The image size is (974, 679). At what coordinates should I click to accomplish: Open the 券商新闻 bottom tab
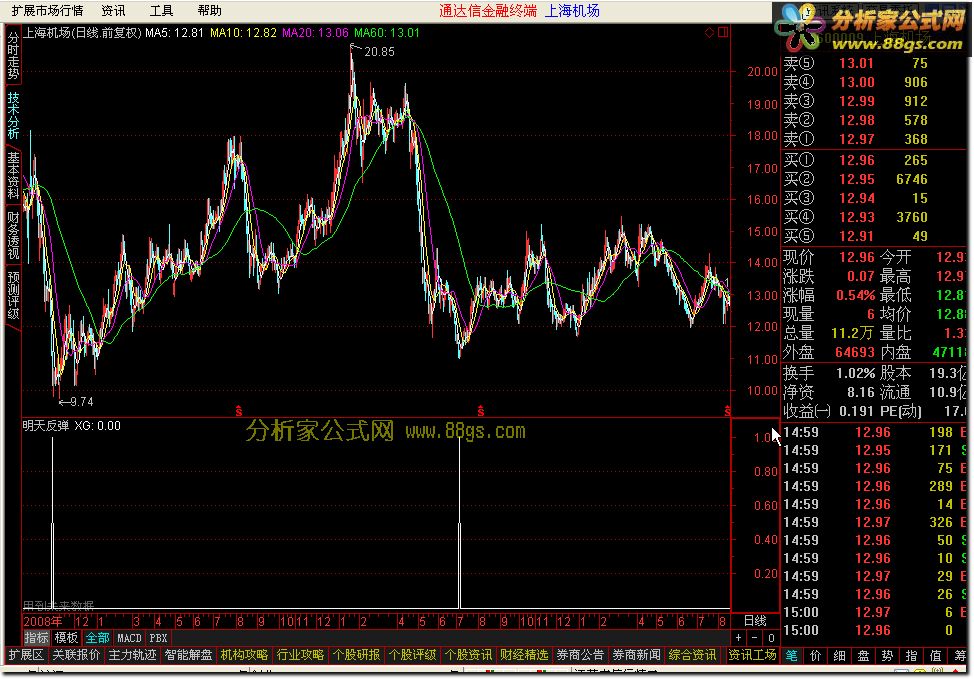point(636,655)
